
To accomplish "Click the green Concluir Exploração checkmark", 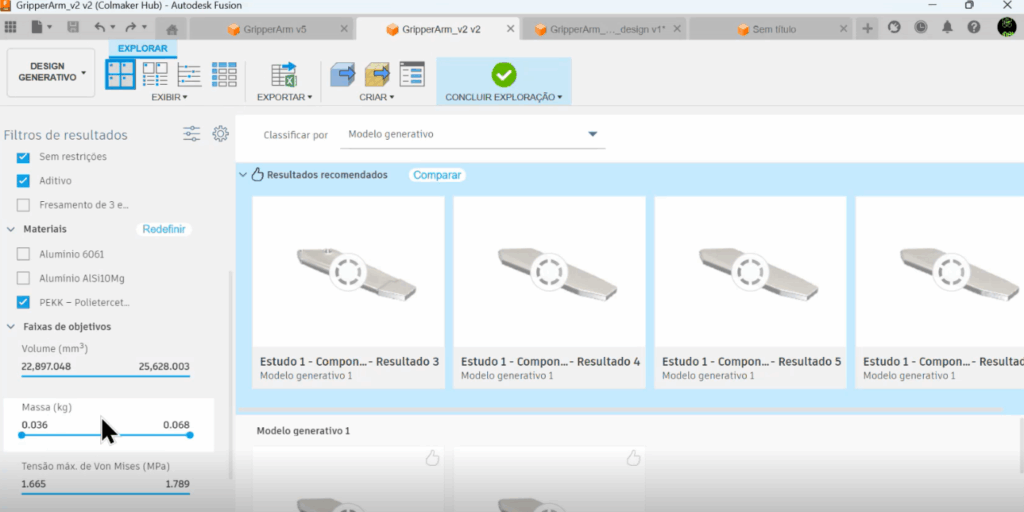I will (x=503, y=74).
